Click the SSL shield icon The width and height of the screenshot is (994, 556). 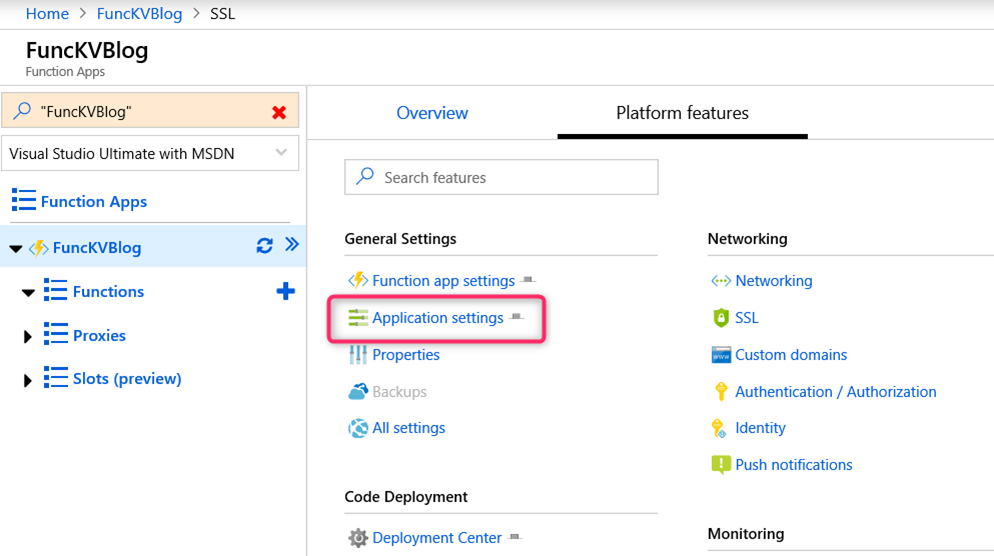point(721,318)
